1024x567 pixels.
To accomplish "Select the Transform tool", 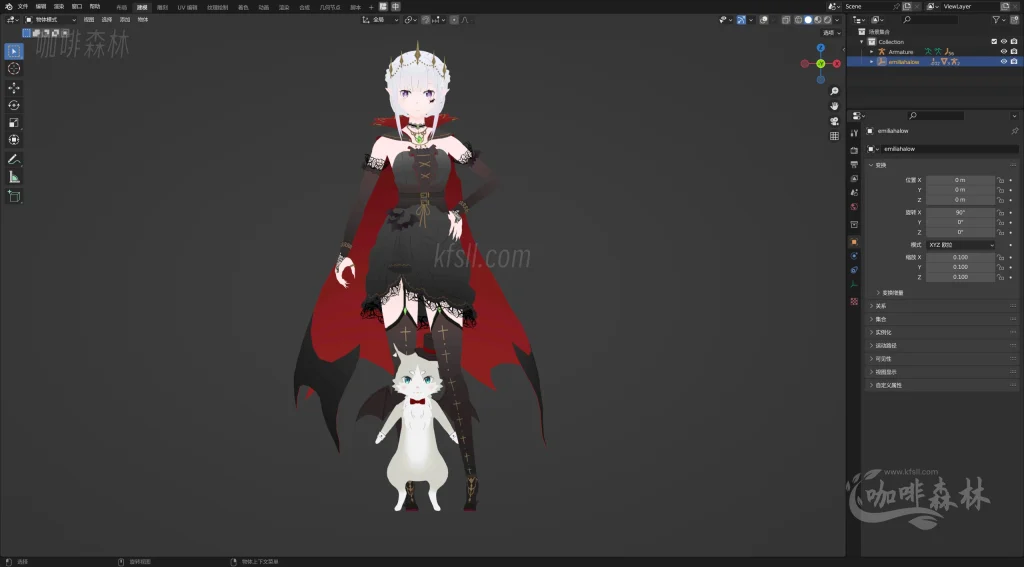I will click(14, 140).
